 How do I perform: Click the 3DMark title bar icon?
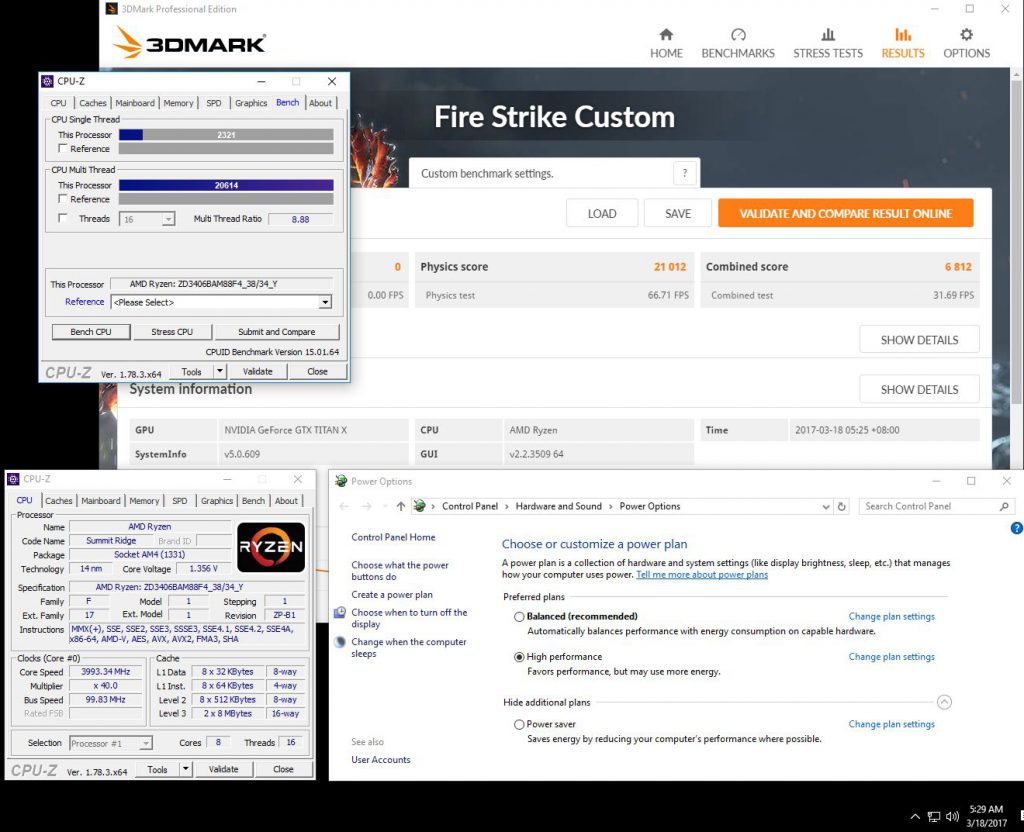(x=112, y=8)
